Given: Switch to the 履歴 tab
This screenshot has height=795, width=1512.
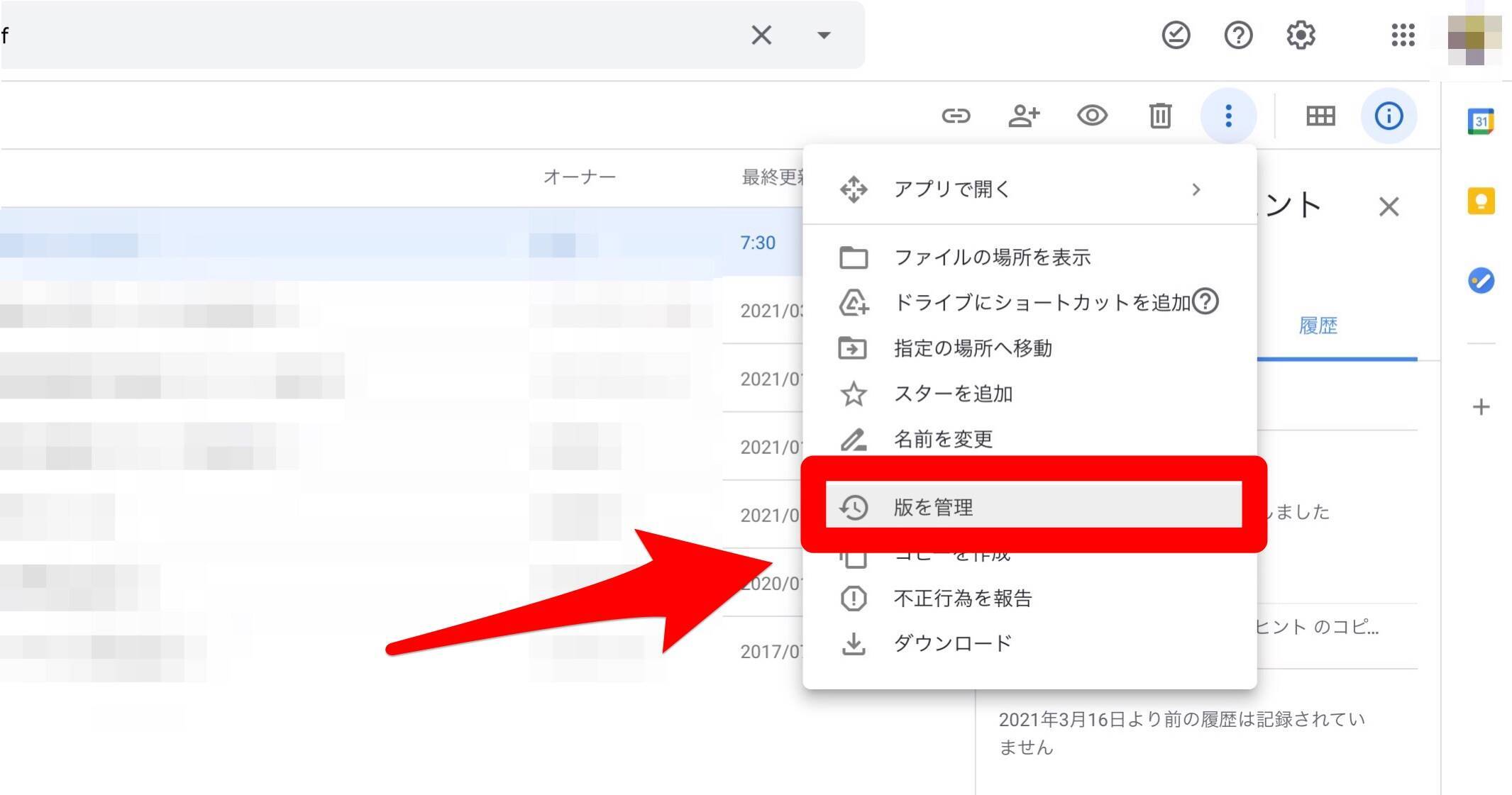Looking at the screenshot, I should [x=1318, y=326].
